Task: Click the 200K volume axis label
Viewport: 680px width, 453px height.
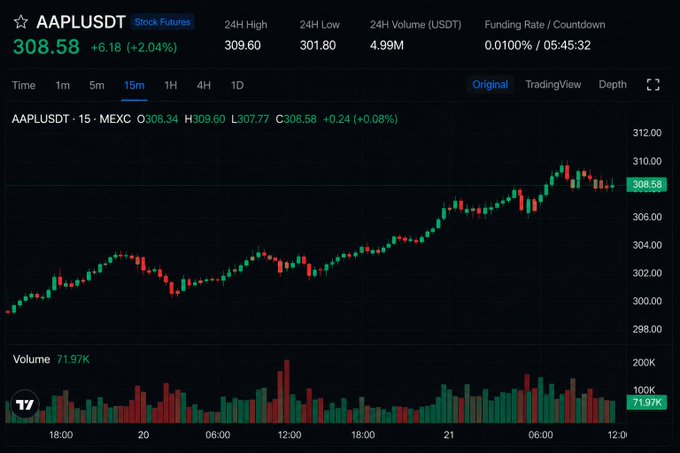Action: click(x=644, y=362)
